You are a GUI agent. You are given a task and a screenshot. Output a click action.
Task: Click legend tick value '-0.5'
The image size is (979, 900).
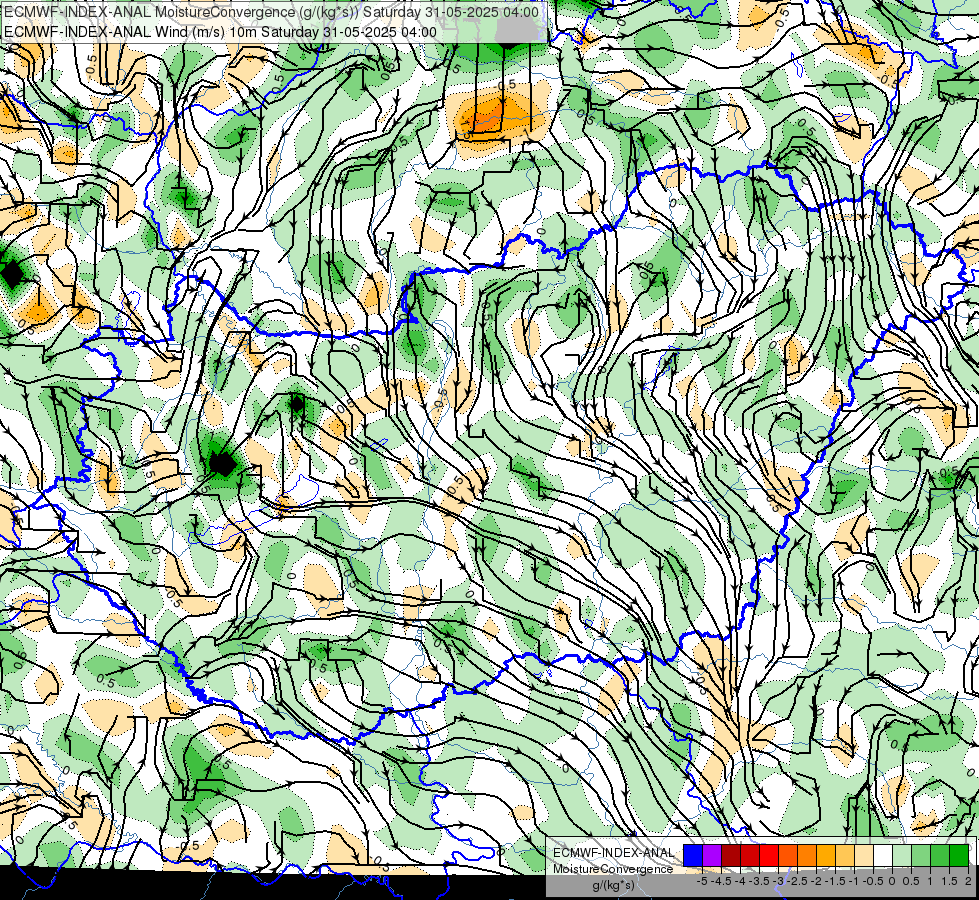[872, 881]
